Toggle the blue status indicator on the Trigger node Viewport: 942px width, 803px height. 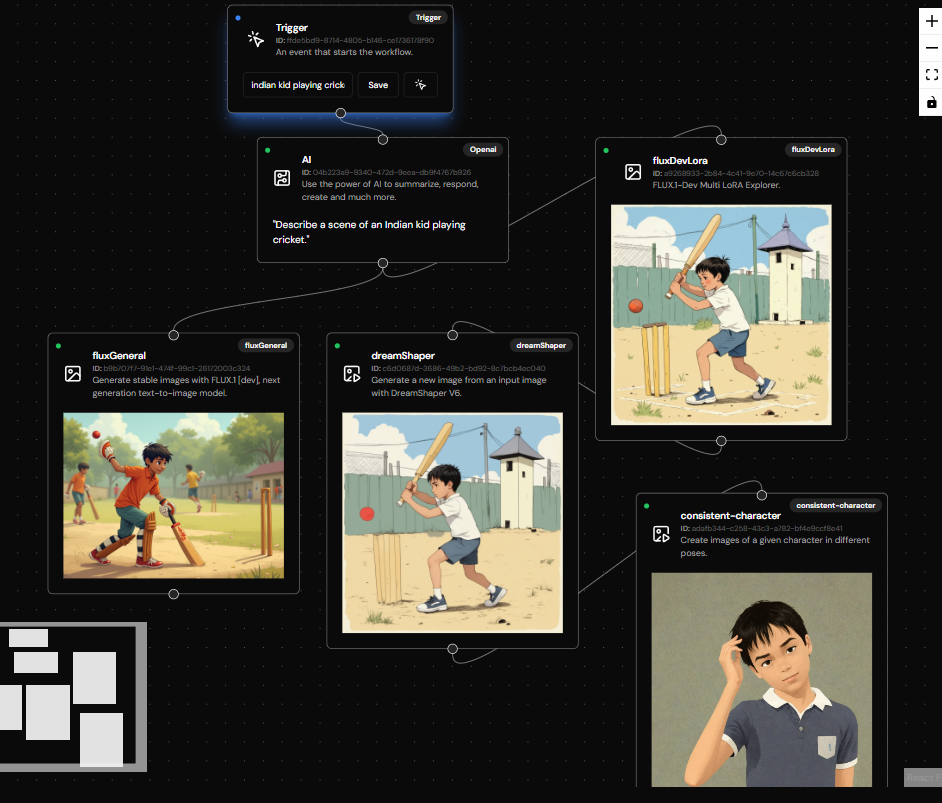[237, 17]
